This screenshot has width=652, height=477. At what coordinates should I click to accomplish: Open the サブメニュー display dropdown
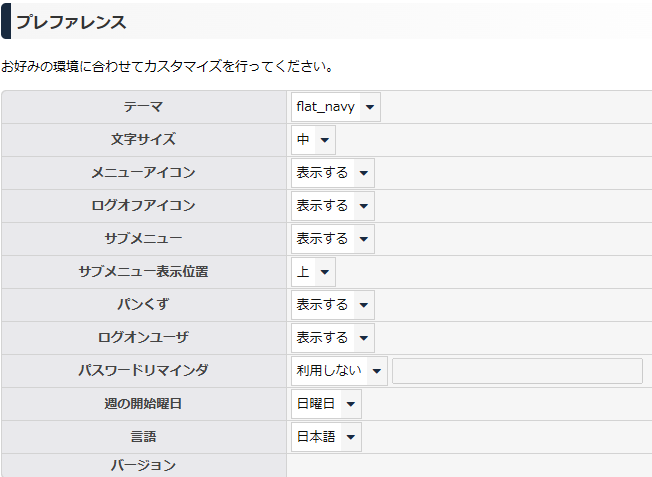coord(332,239)
